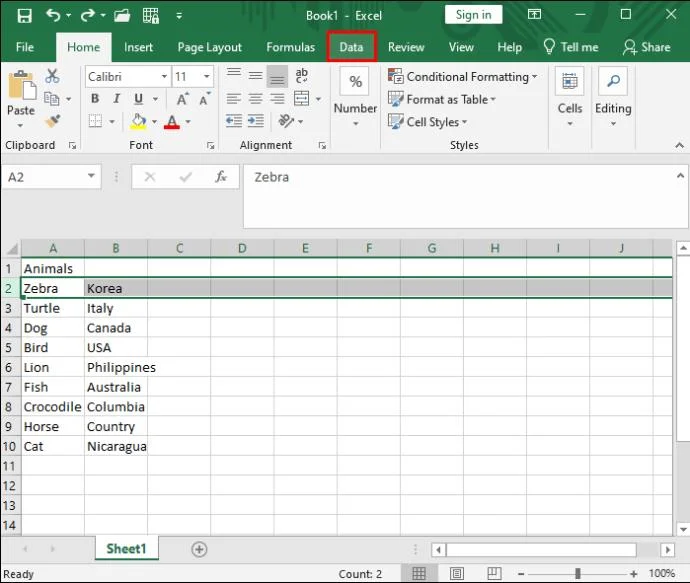Toggle Bold formatting
Screen dimensions: 690x583
coord(95,99)
